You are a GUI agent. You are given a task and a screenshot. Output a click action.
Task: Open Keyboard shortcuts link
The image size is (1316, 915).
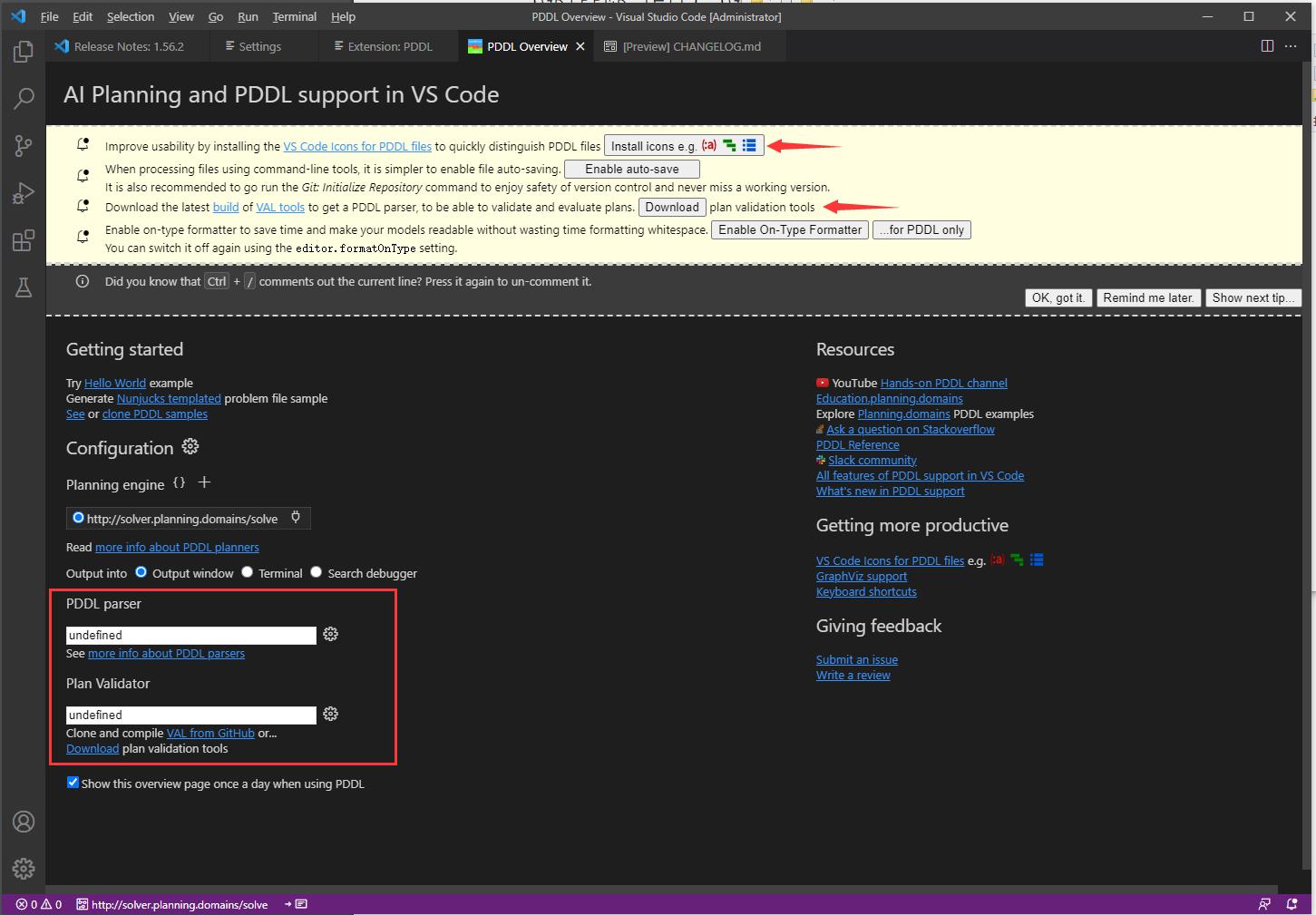coord(866,591)
